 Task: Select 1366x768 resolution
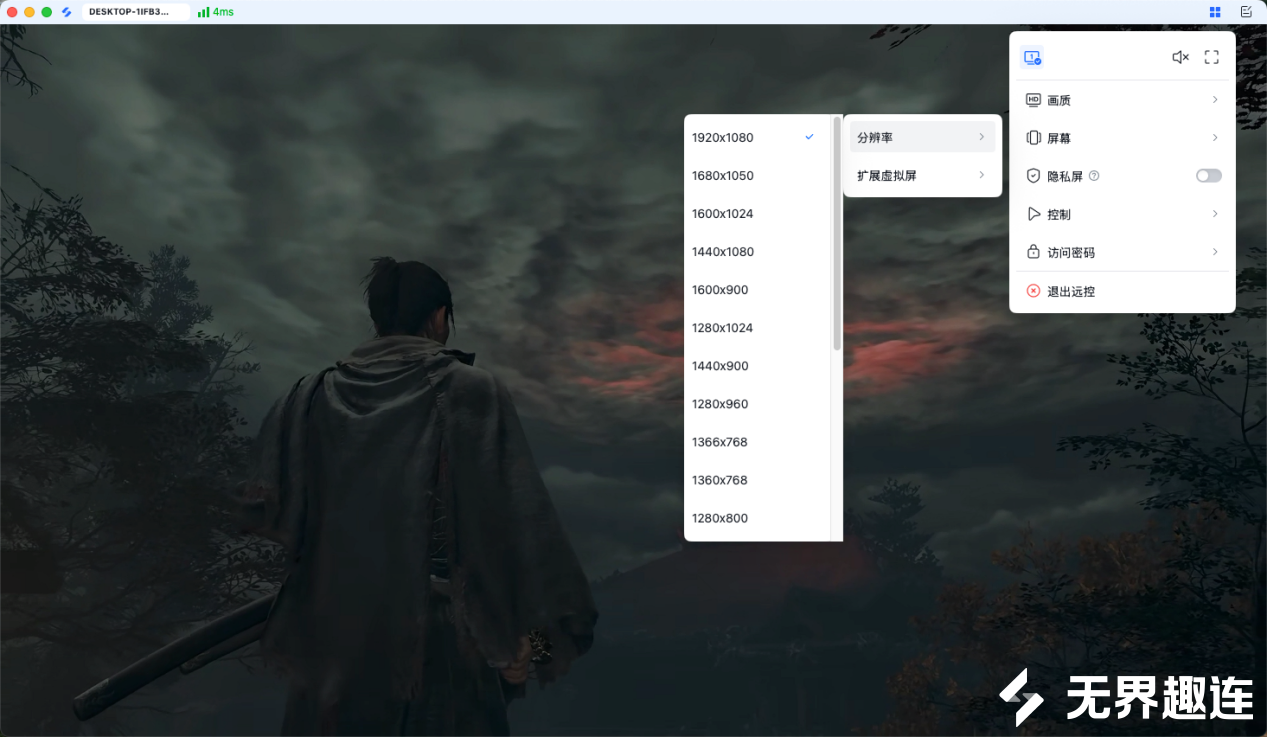point(757,441)
